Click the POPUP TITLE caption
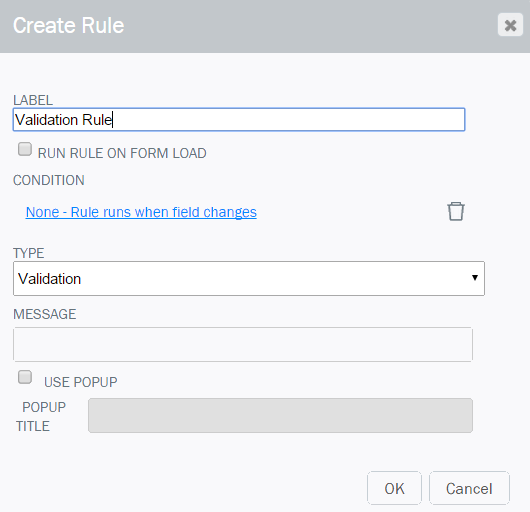Viewport: 530px width, 512px height. [41, 417]
